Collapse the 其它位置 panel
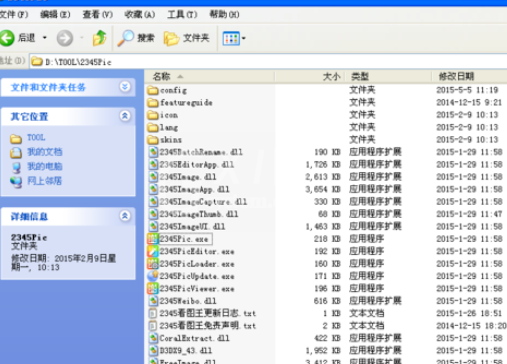This screenshot has width=507, height=364. point(125,116)
